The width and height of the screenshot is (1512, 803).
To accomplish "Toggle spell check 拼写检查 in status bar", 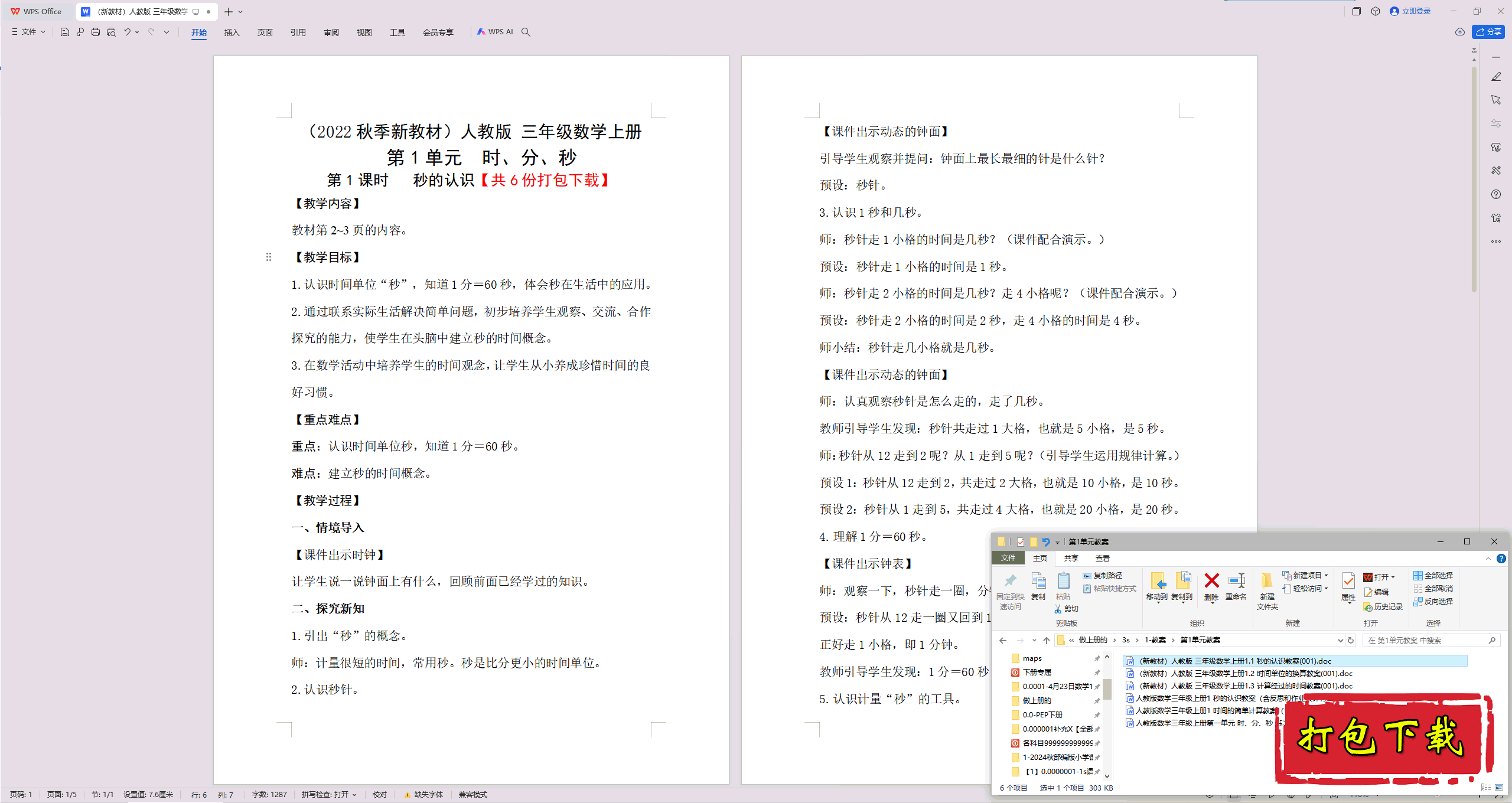I will point(329,795).
